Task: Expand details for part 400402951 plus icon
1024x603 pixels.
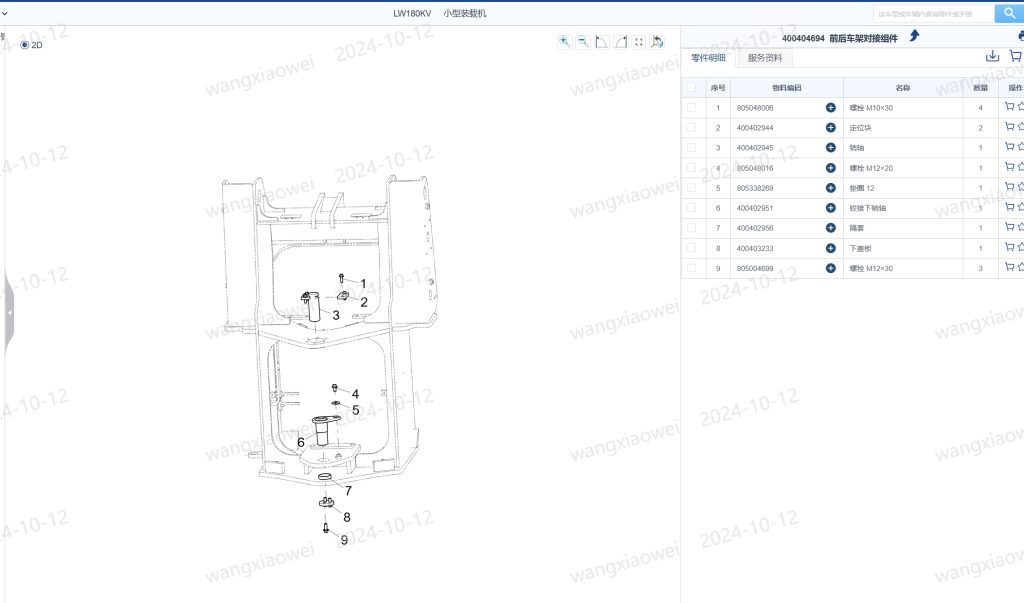Action: point(831,208)
